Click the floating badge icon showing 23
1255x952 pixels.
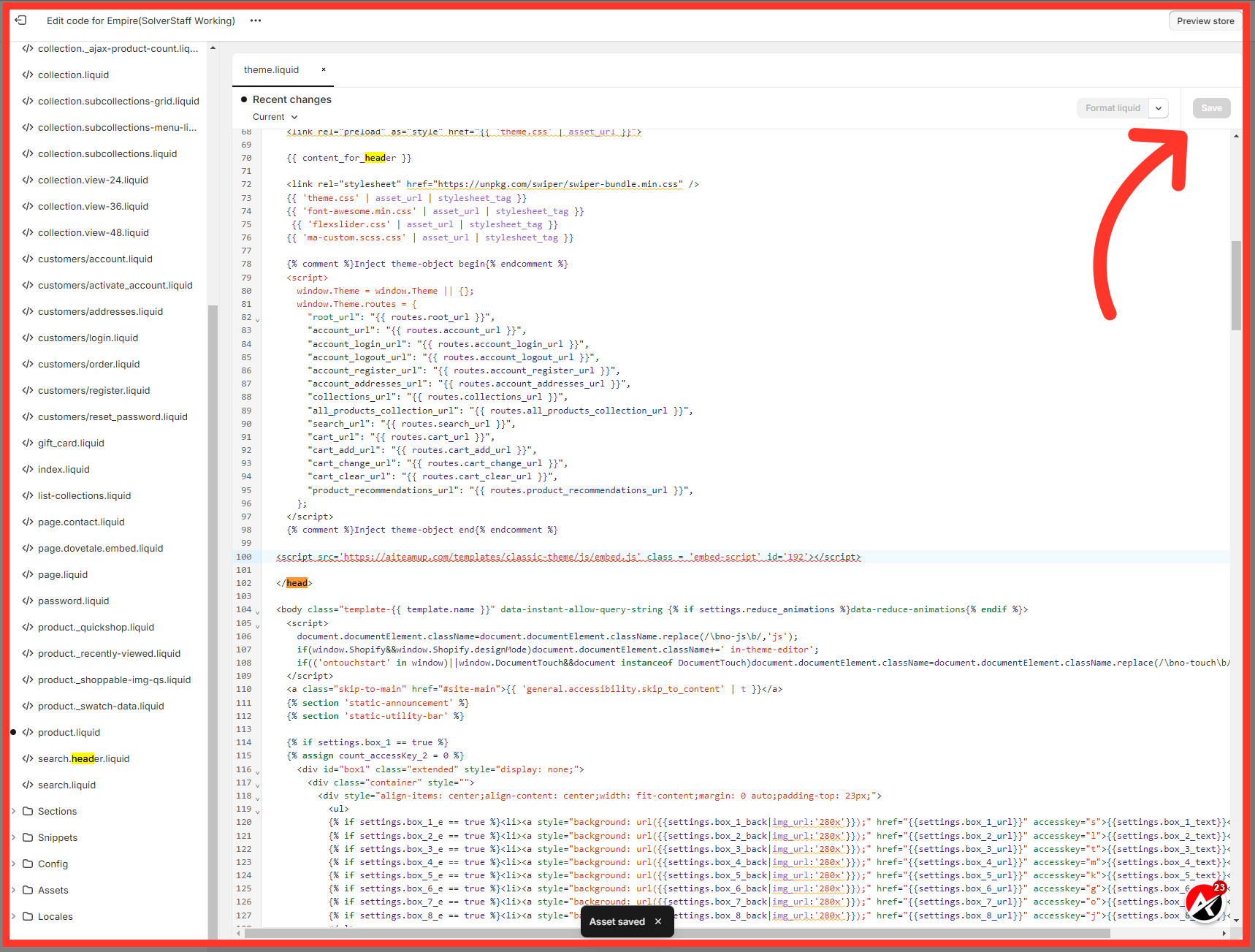click(1205, 902)
